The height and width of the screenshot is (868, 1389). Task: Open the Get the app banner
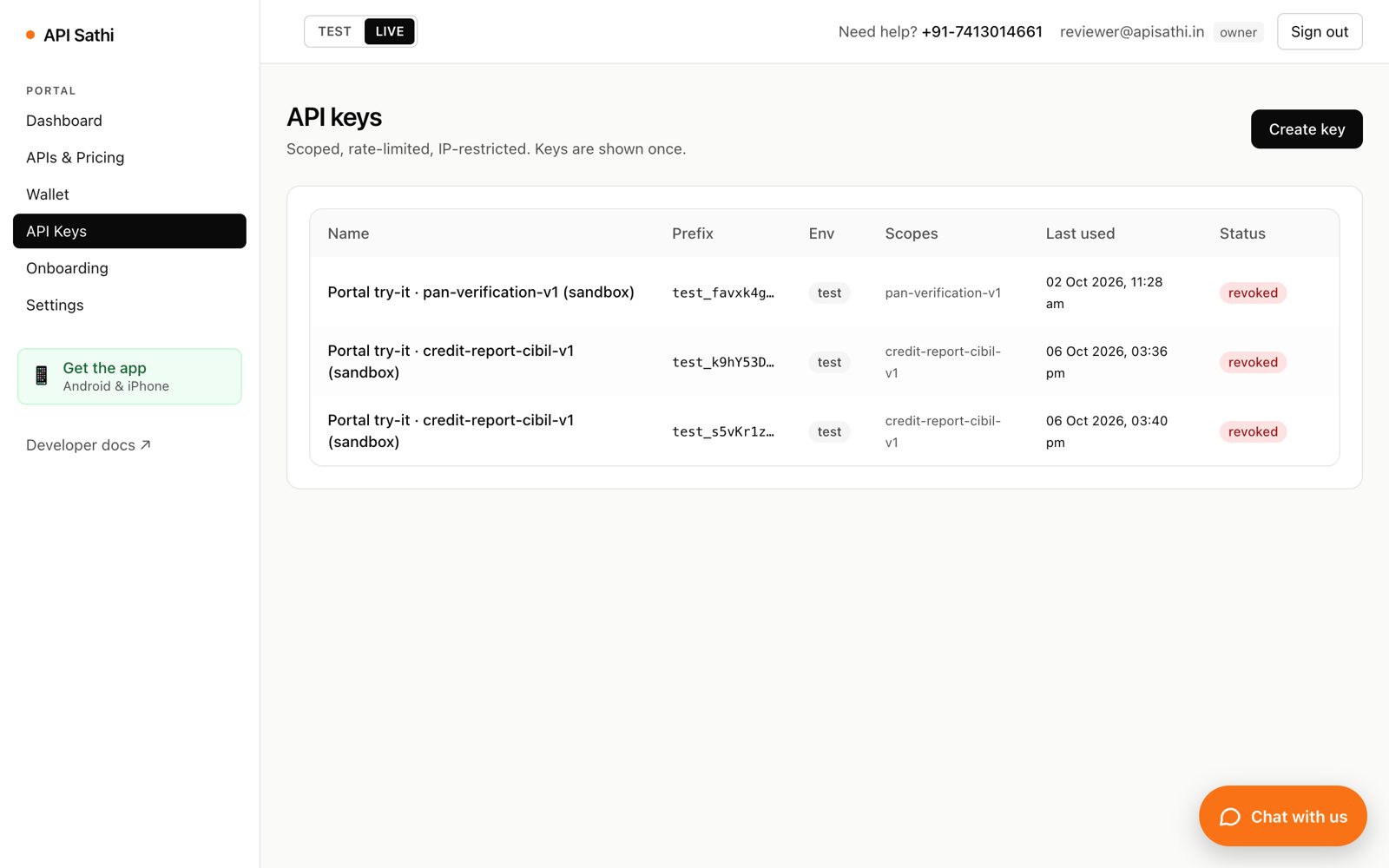[129, 377]
